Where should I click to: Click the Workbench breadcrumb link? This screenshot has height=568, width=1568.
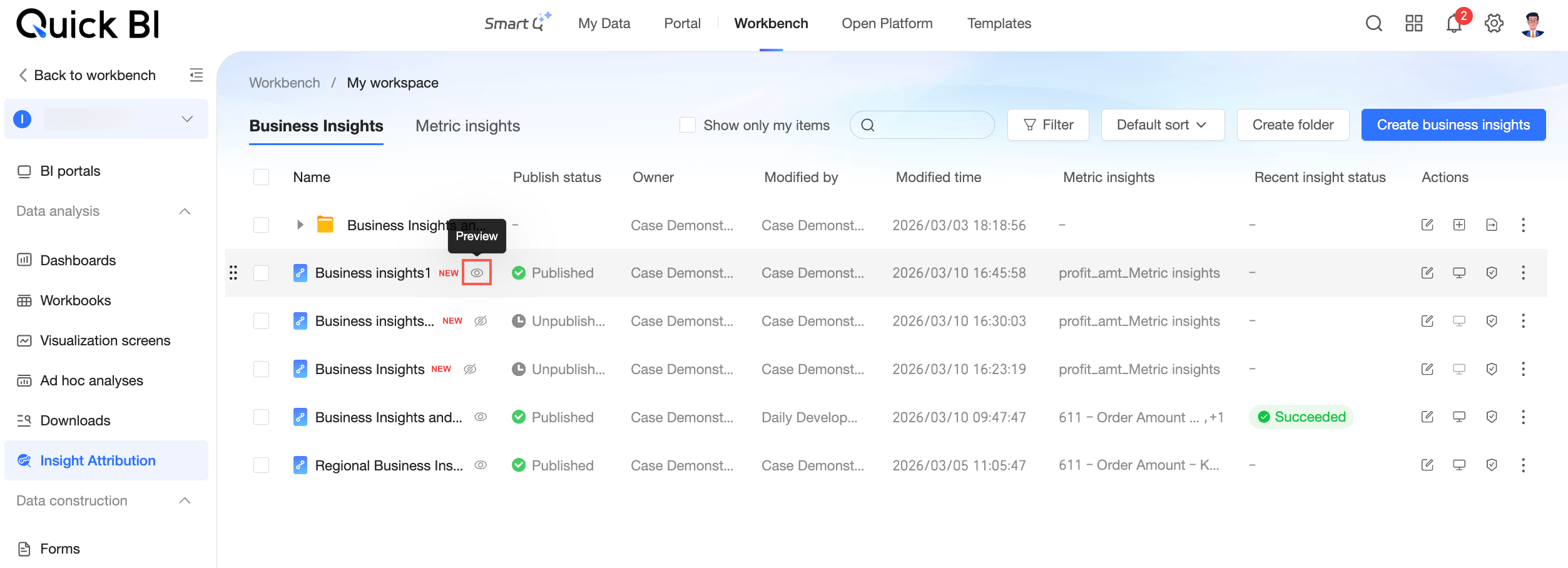pos(285,83)
